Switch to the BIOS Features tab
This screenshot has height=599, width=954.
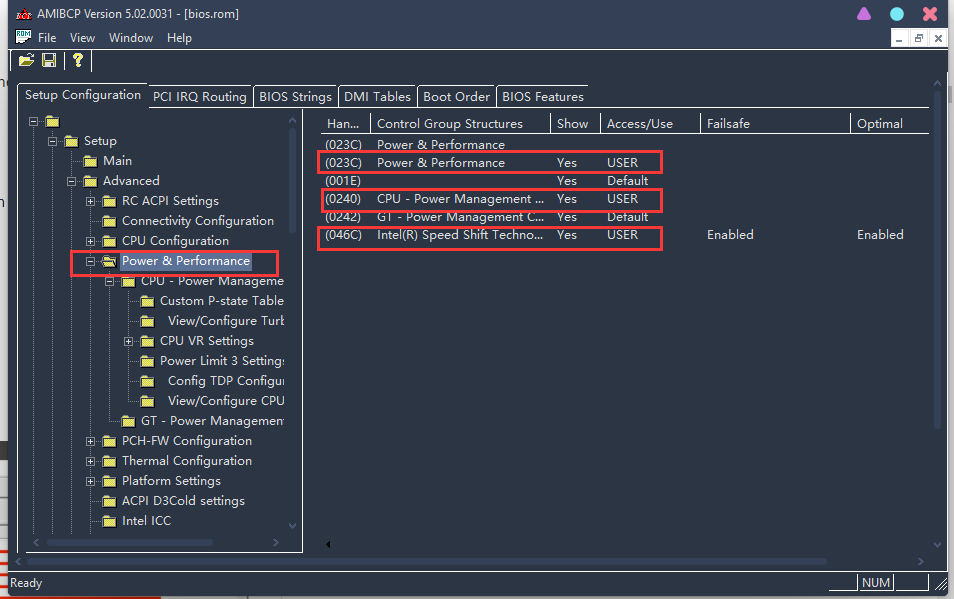tap(543, 97)
